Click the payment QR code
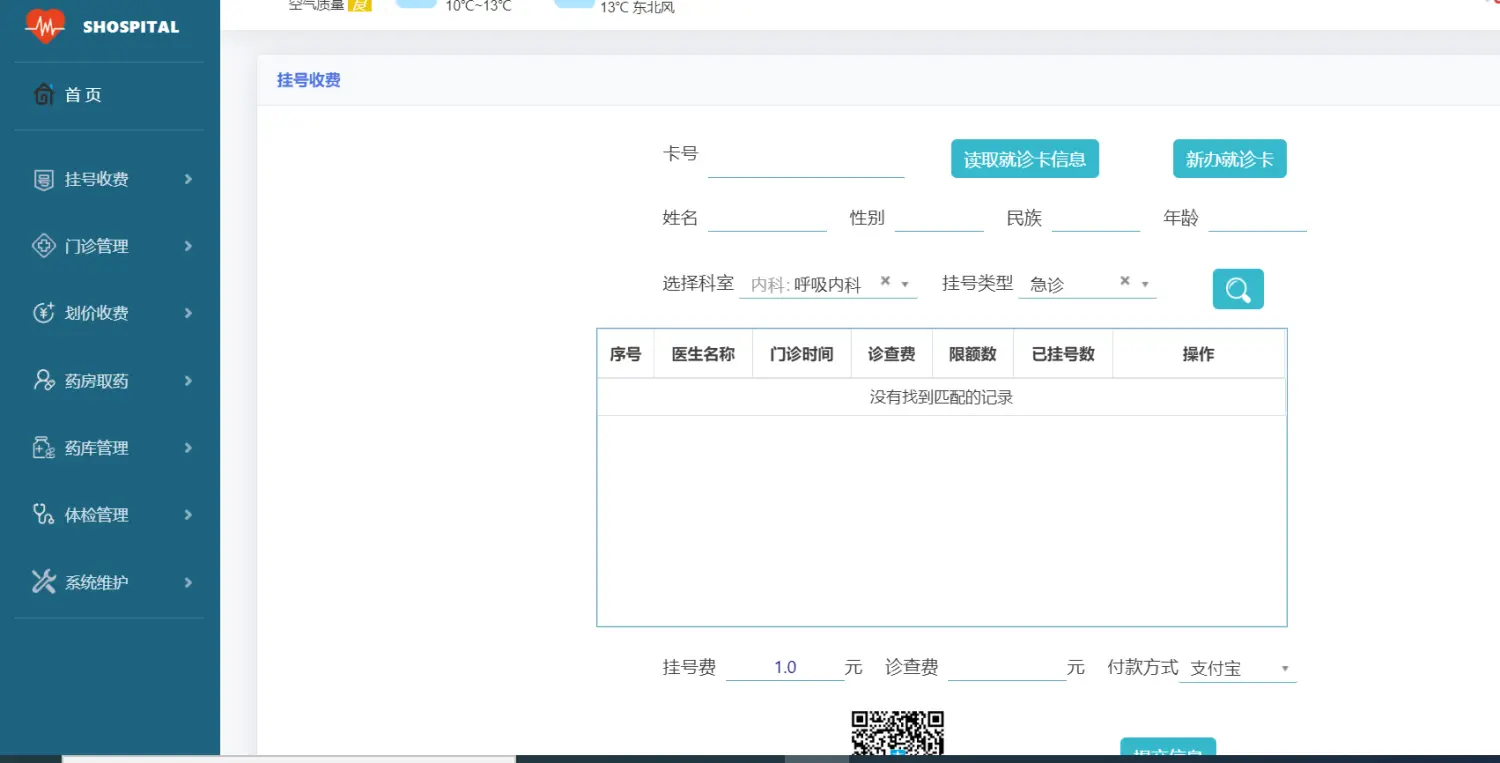The height and width of the screenshot is (763, 1500). pyautogui.click(x=897, y=734)
